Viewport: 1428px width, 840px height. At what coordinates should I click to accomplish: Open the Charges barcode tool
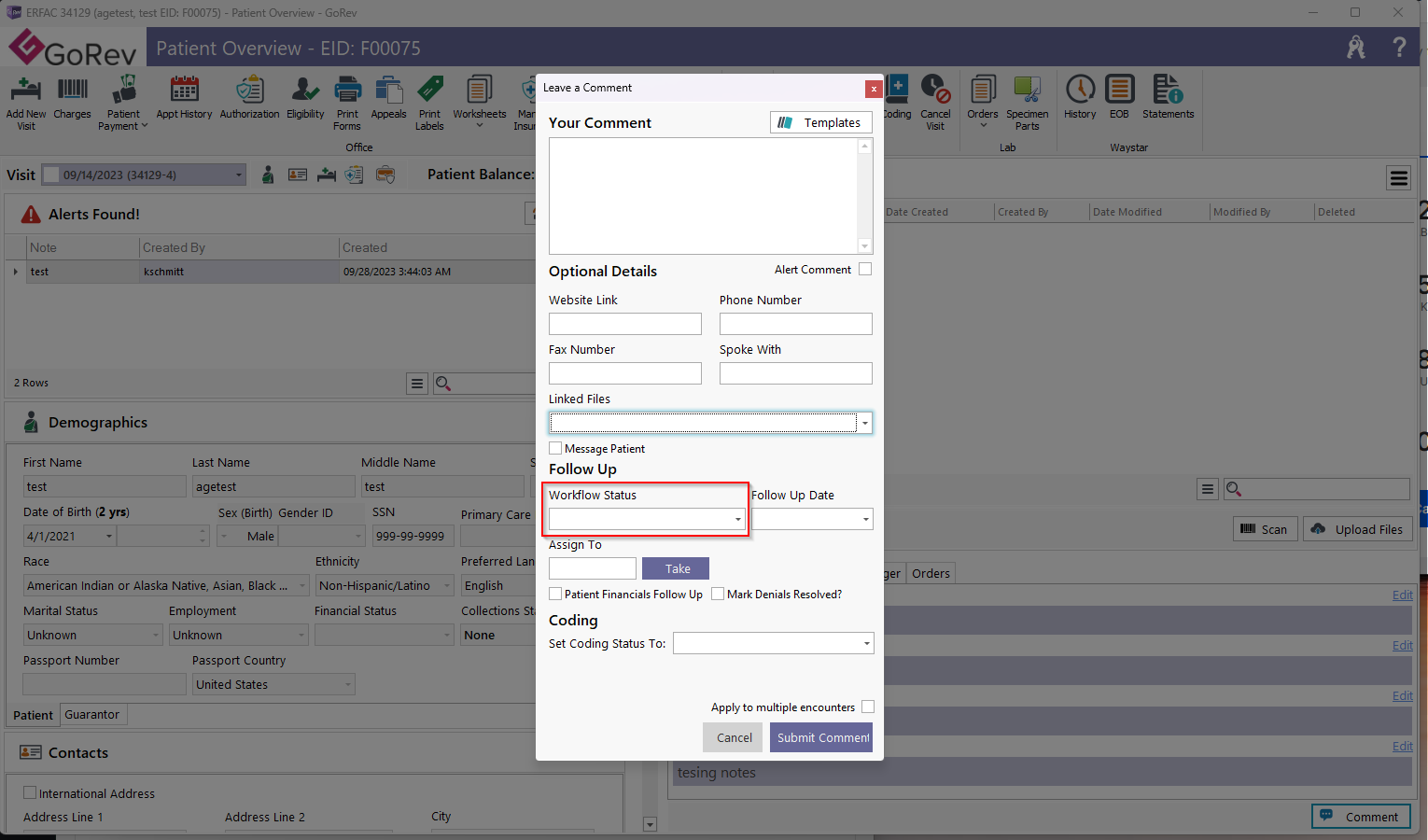pyautogui.click(x=72, y=98)
